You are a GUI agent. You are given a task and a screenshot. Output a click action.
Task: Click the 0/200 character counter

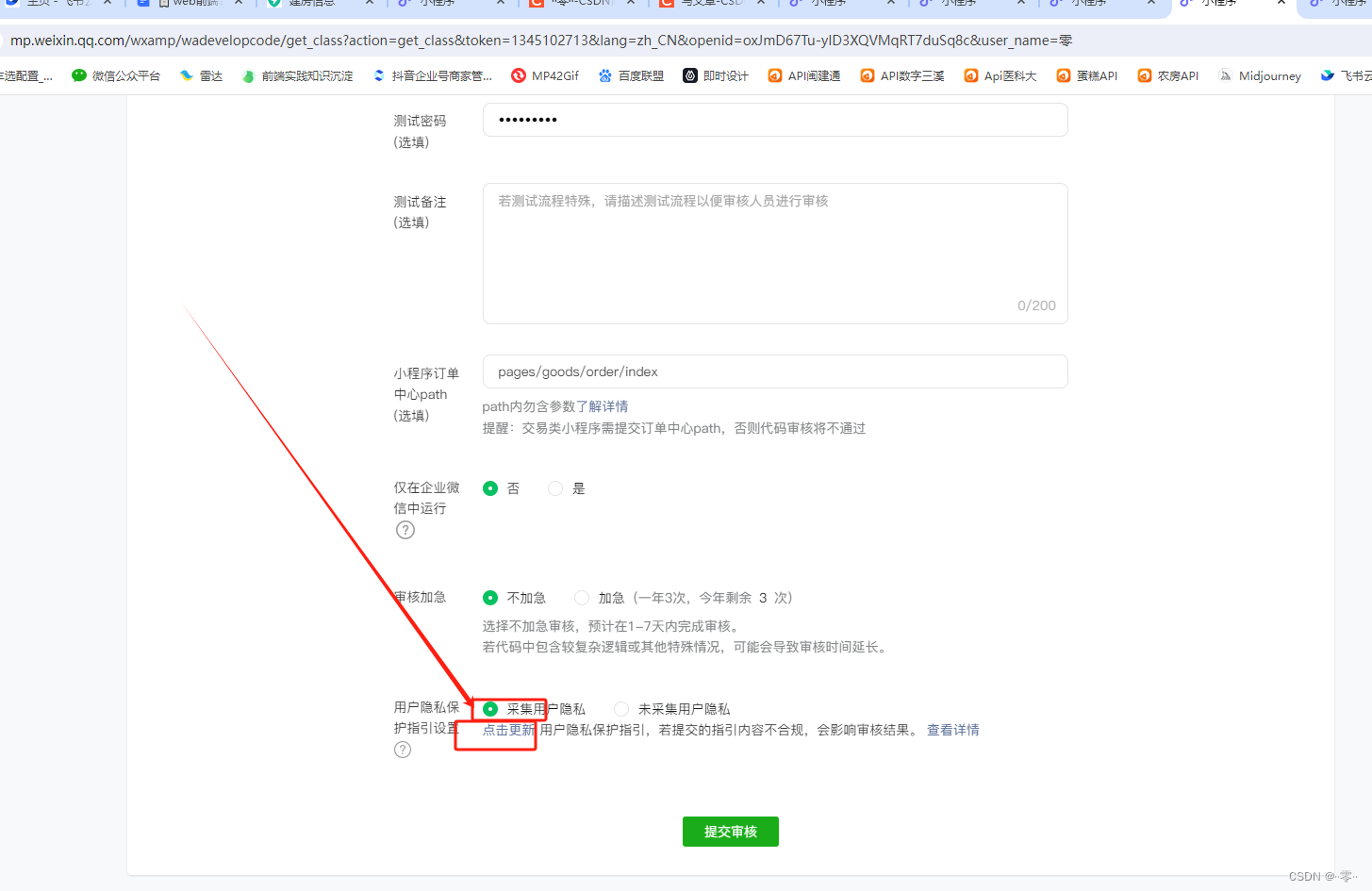coord(1036,305)
